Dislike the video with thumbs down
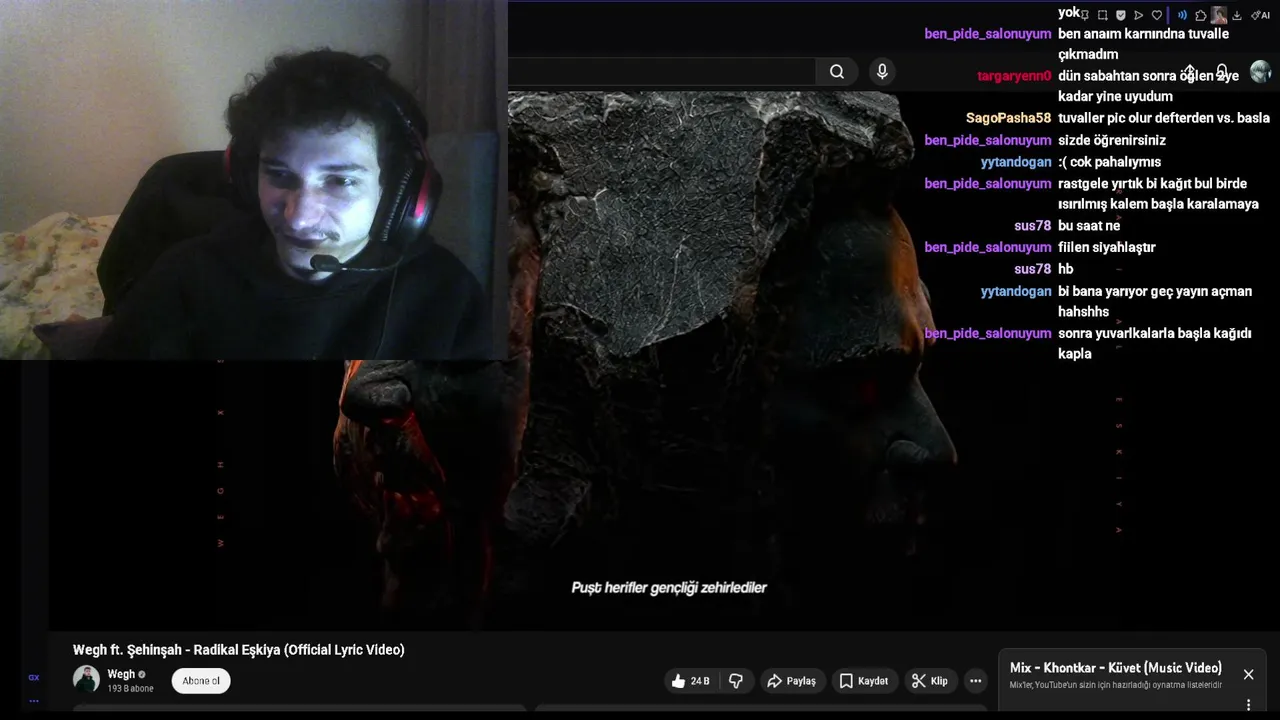Viewport: 1280px width, 720px height. pyautogui.click(x=736, y=681)
